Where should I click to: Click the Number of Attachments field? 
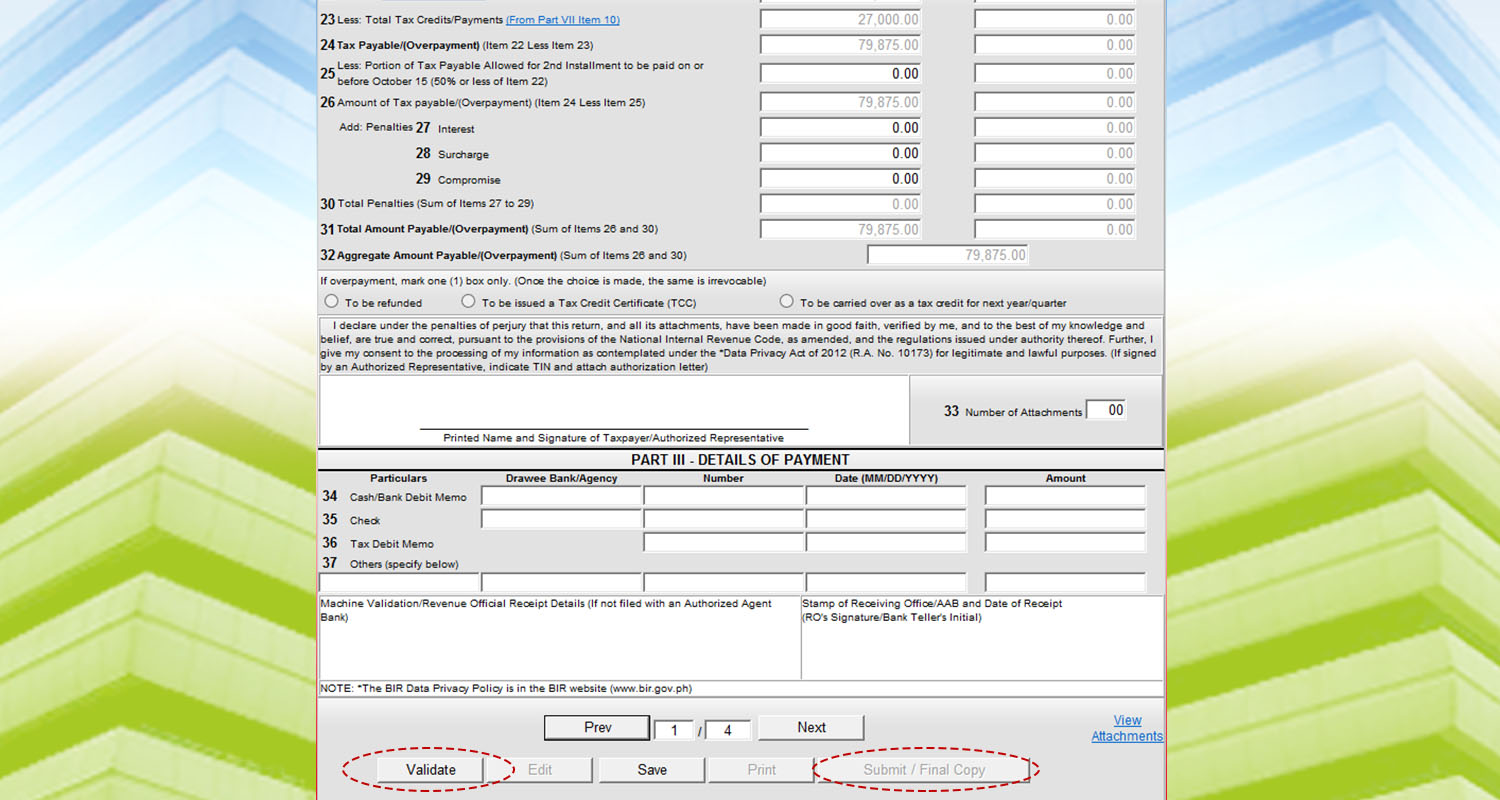click(x=1106, y=410)
